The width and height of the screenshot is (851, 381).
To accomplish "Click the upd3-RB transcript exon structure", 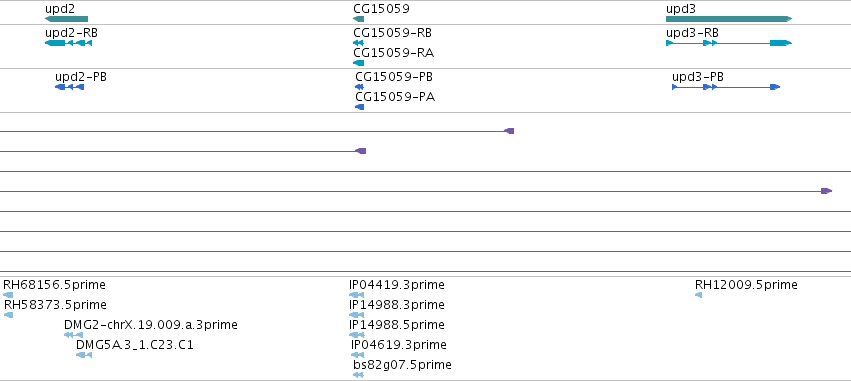I will pyautogui.click(x=729, y=43).
